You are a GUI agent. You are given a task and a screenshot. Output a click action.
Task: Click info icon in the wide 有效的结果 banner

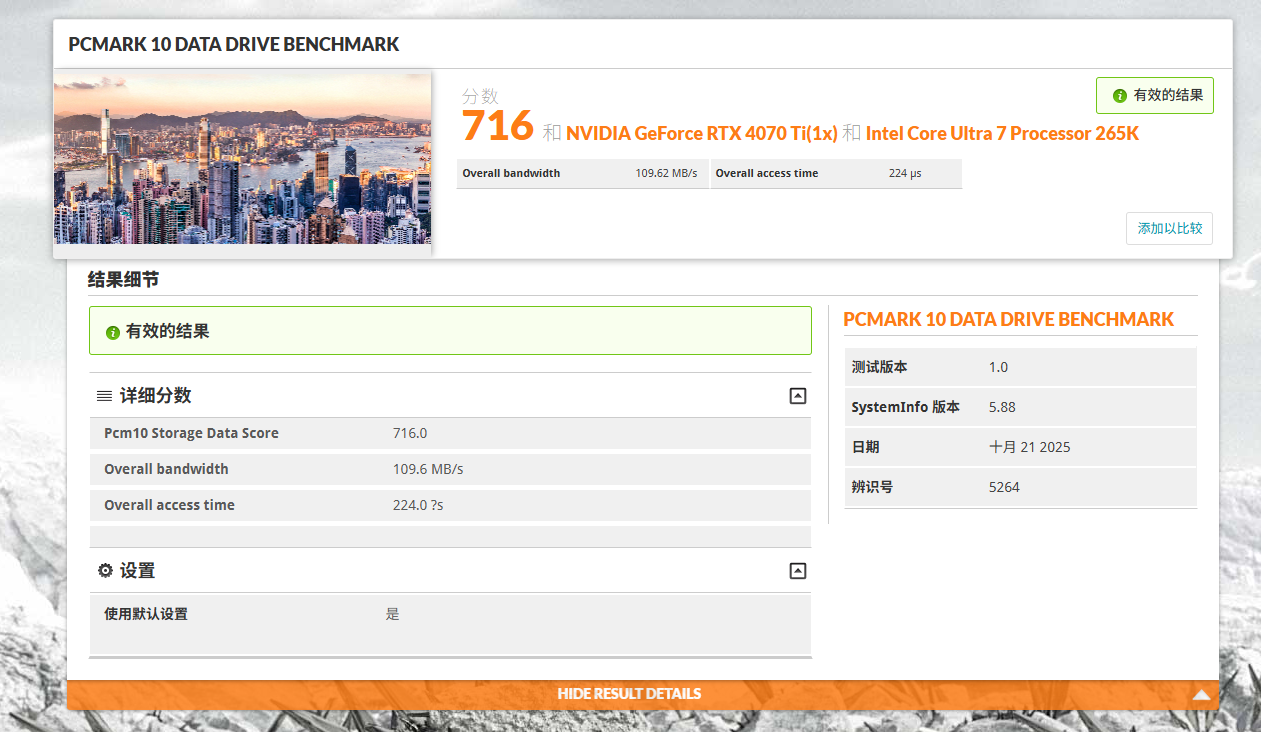tap(113, 332)
